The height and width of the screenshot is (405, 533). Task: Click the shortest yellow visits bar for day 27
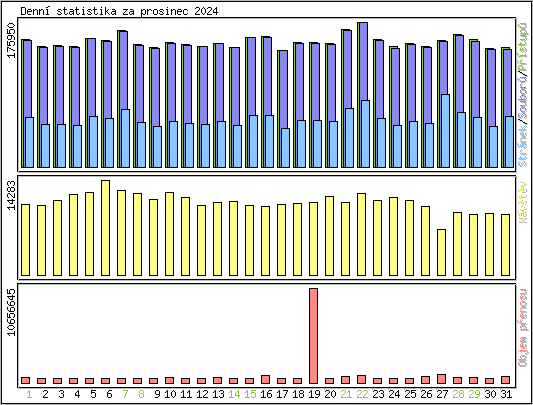pyautogui.click(x=441, y=252)
